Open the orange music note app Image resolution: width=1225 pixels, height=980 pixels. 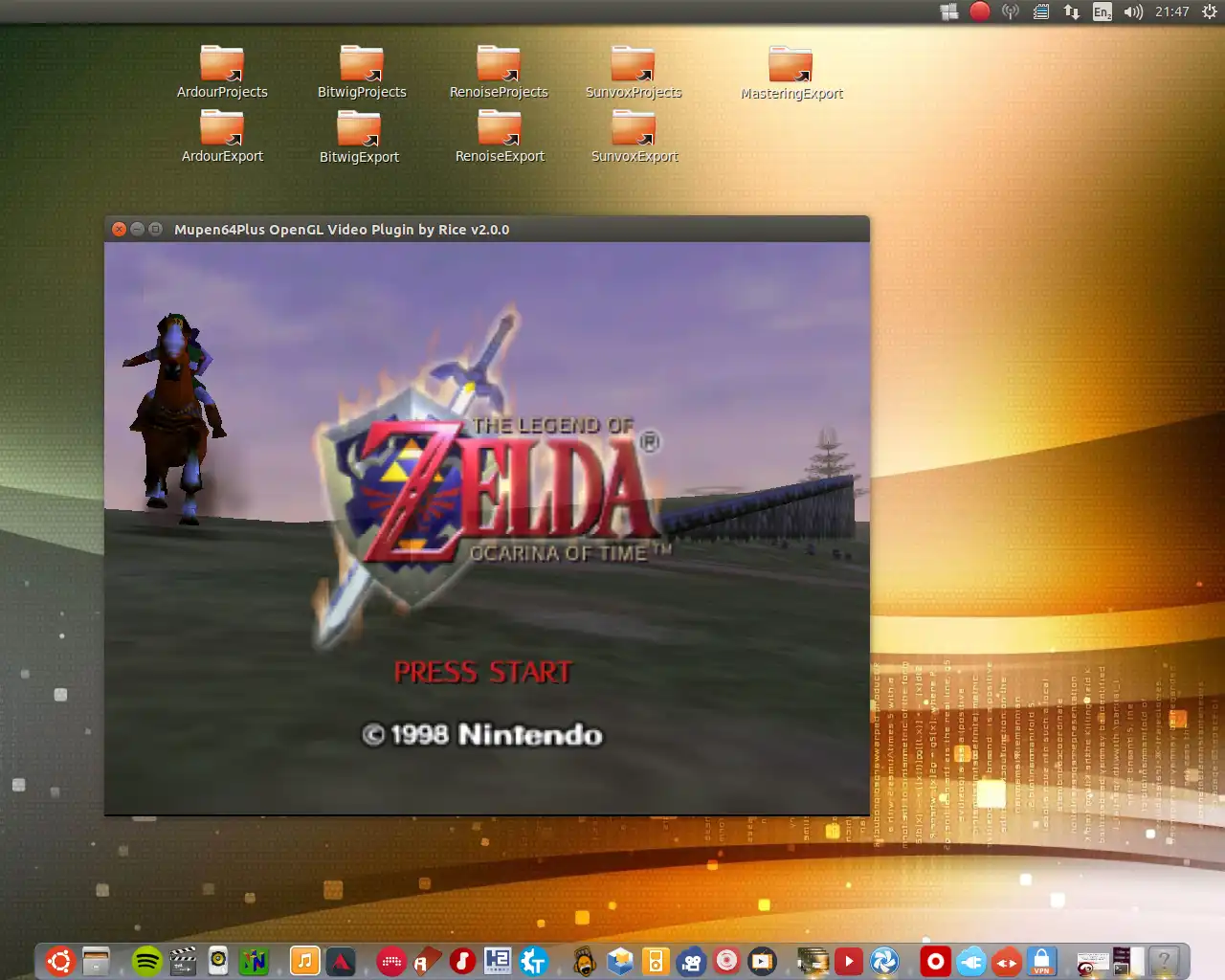click(304, 961)
